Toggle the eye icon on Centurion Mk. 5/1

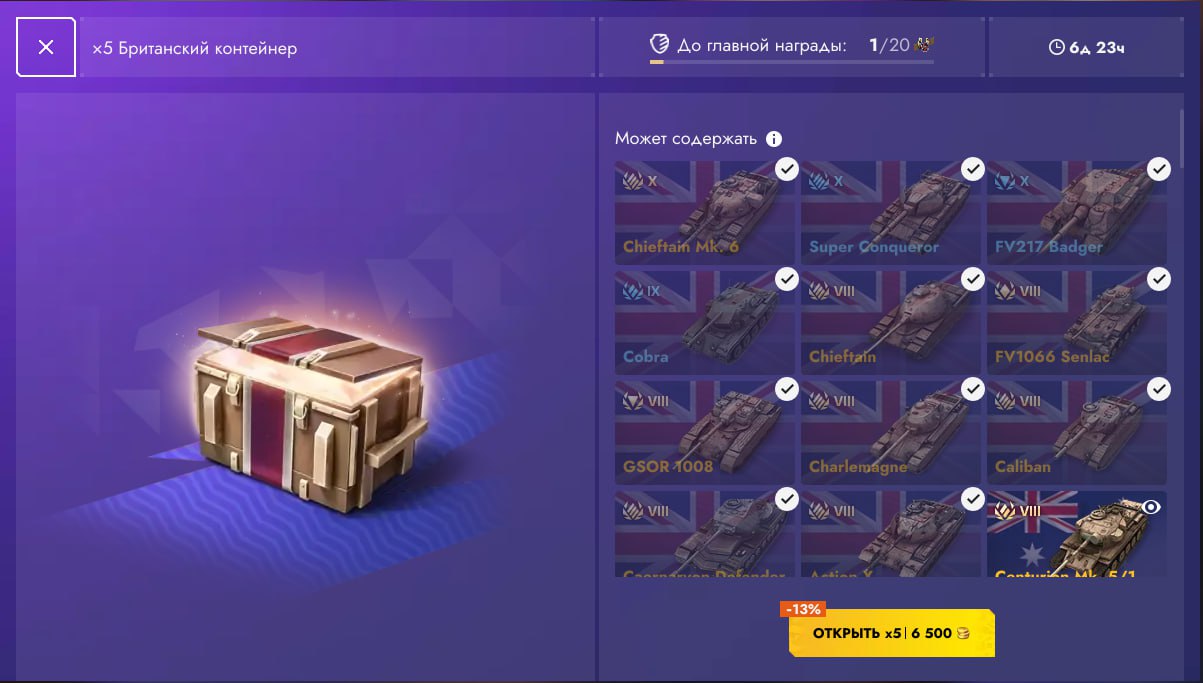point(1151,507)
